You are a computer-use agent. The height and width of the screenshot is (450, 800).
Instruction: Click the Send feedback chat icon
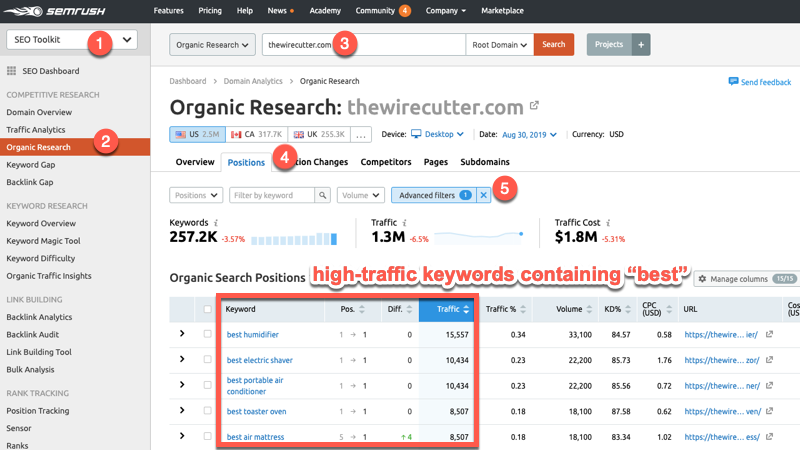pos(733,82)
